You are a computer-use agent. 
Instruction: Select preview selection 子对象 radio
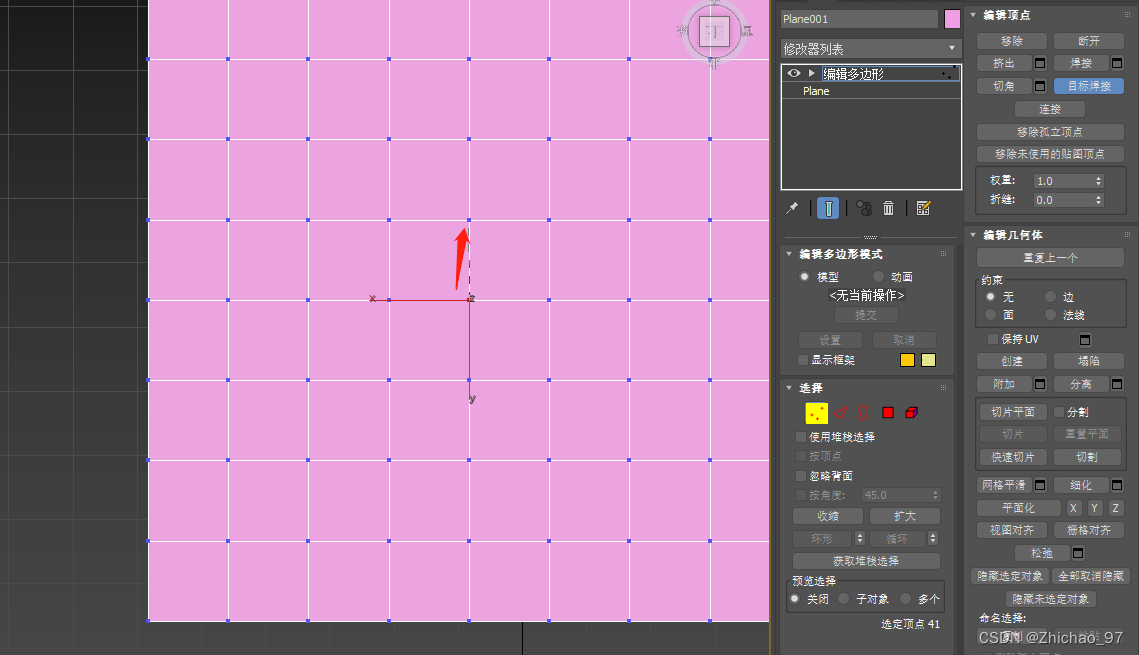click(x=843, y=599)
